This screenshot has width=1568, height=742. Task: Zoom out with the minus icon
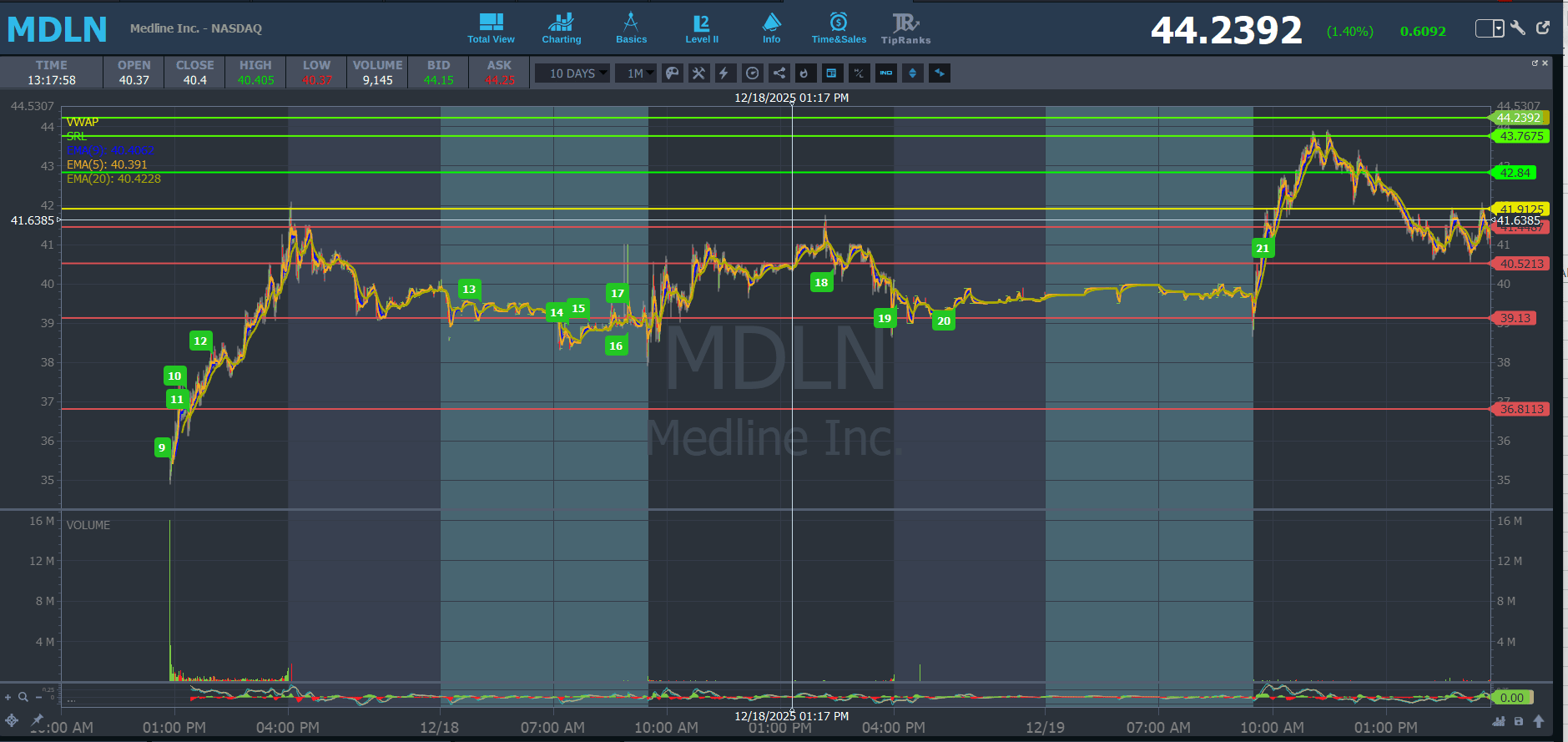tap(38, 697)
